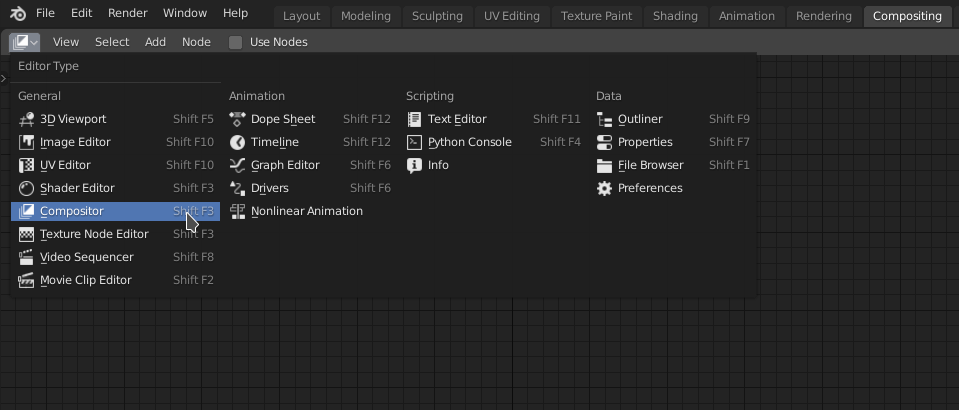The image size is (959, 410).
Task: Open the Help menu
Action: 235,13
